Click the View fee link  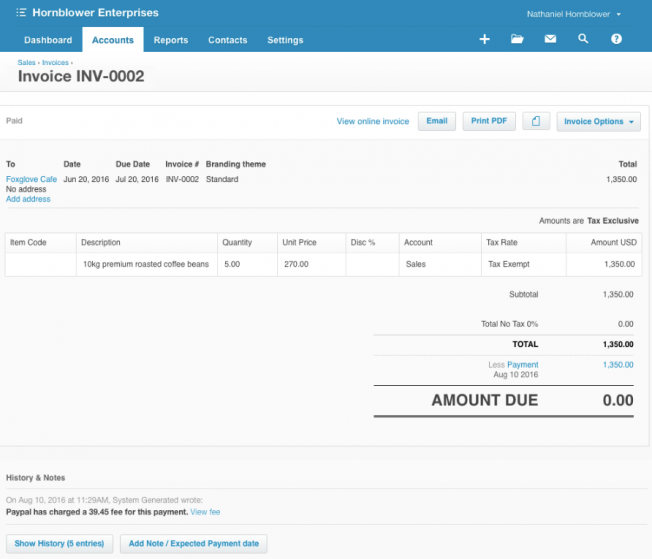(205, 512)
